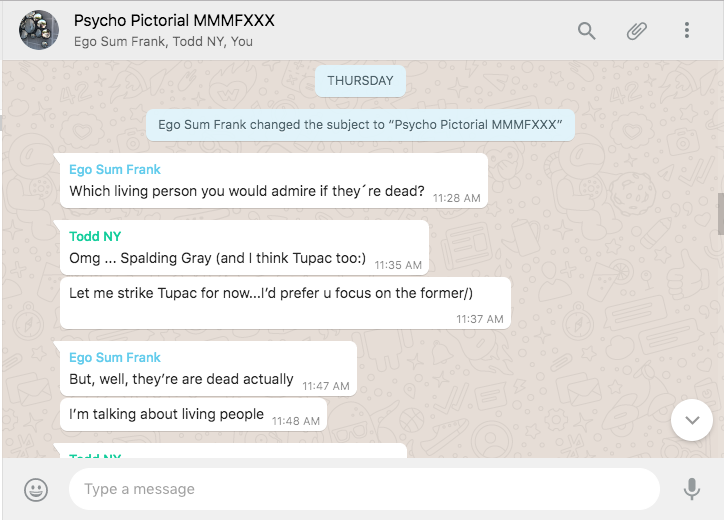Select the "Which living person" message bubble

click(x=246, y=191)
